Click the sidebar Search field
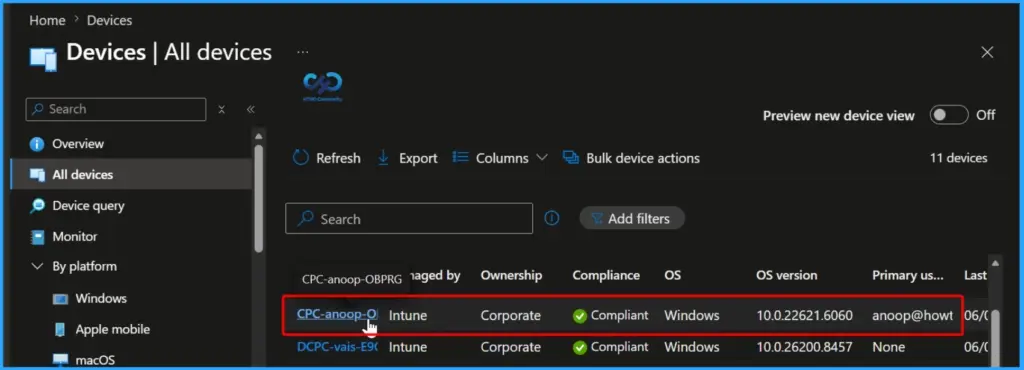The image size is (1024, 370). [116, 110]
